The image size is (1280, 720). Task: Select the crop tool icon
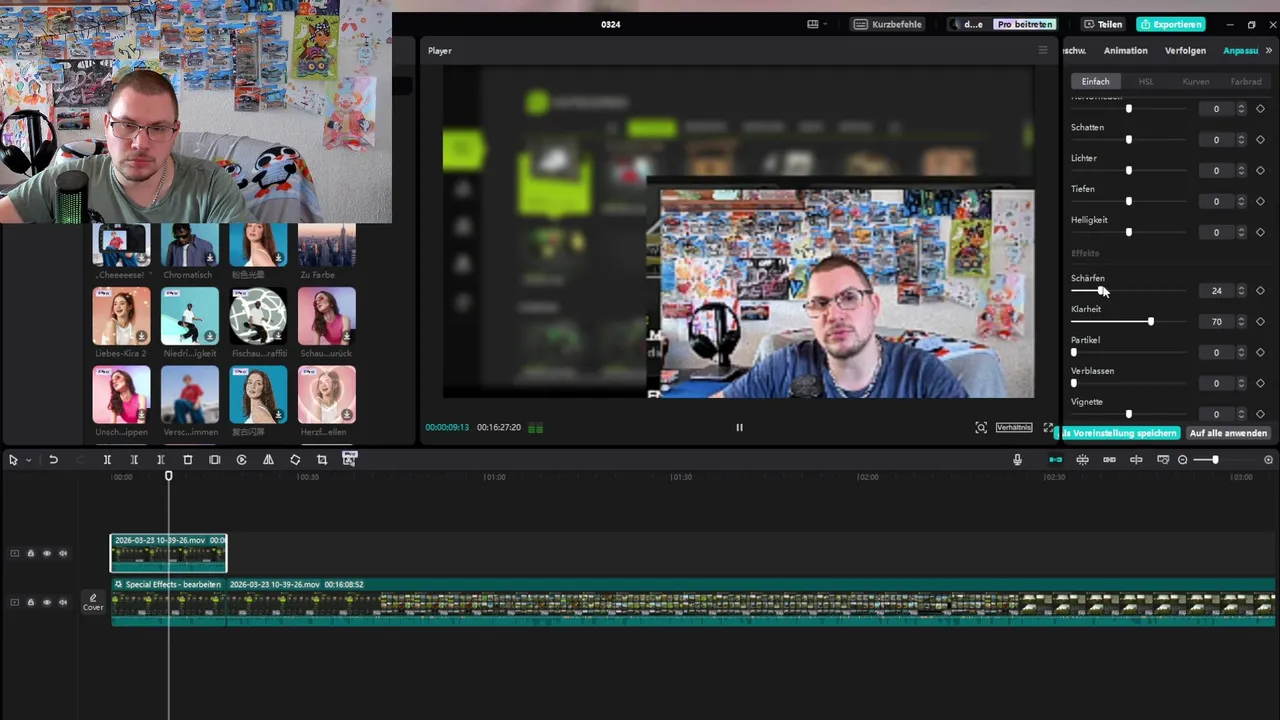[x=322, y=460]
